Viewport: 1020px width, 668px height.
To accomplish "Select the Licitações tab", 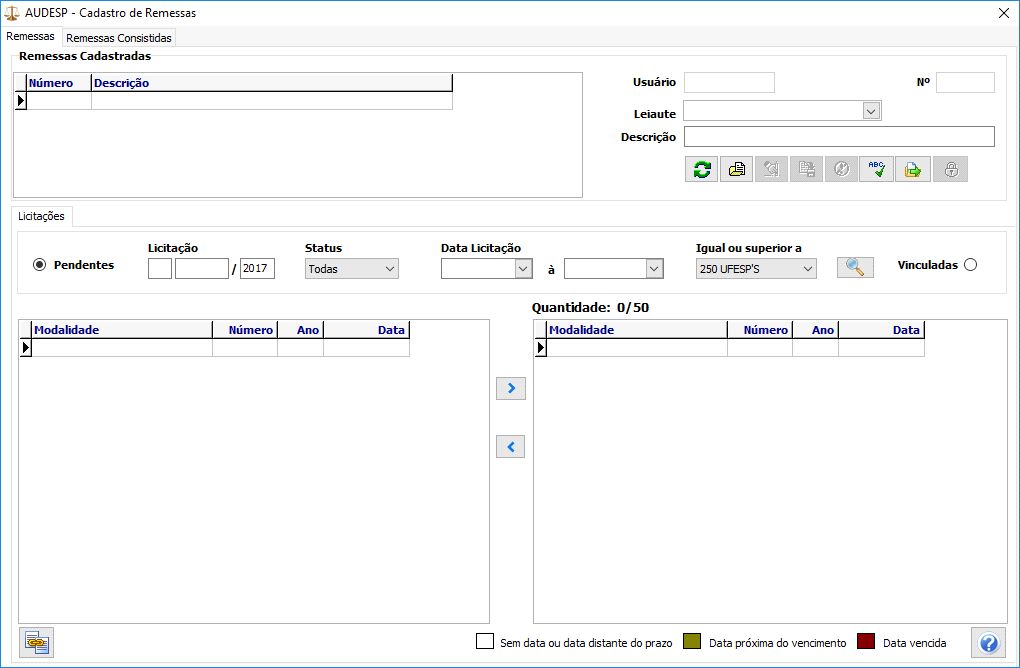I will coord(41,216).
